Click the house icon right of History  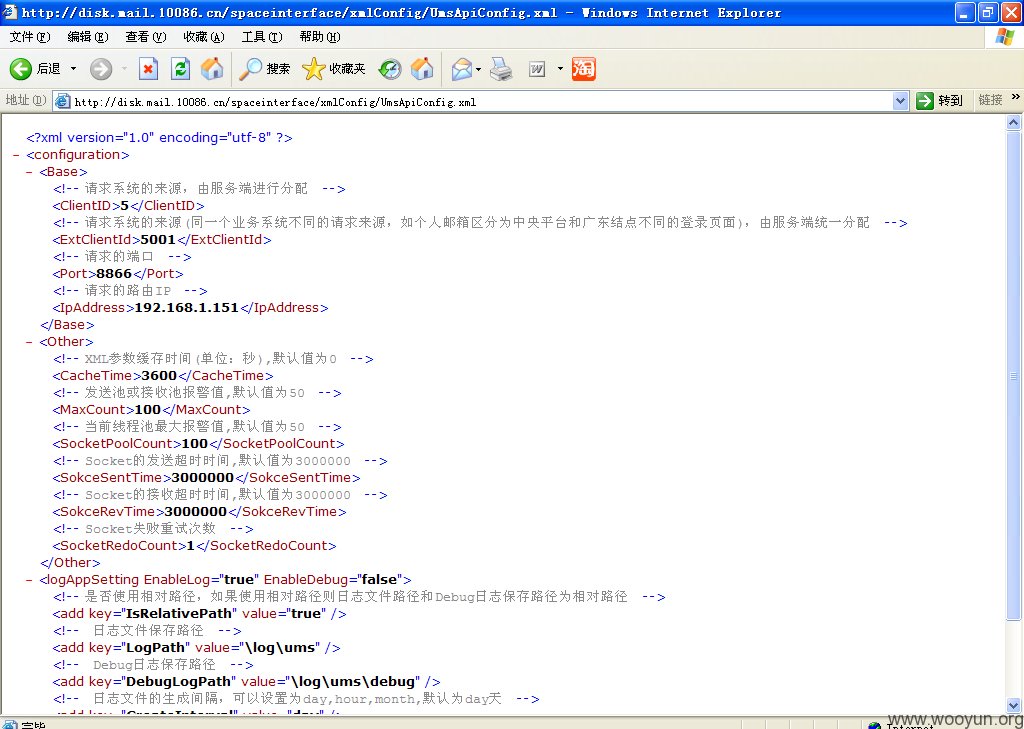pos(423,69)
